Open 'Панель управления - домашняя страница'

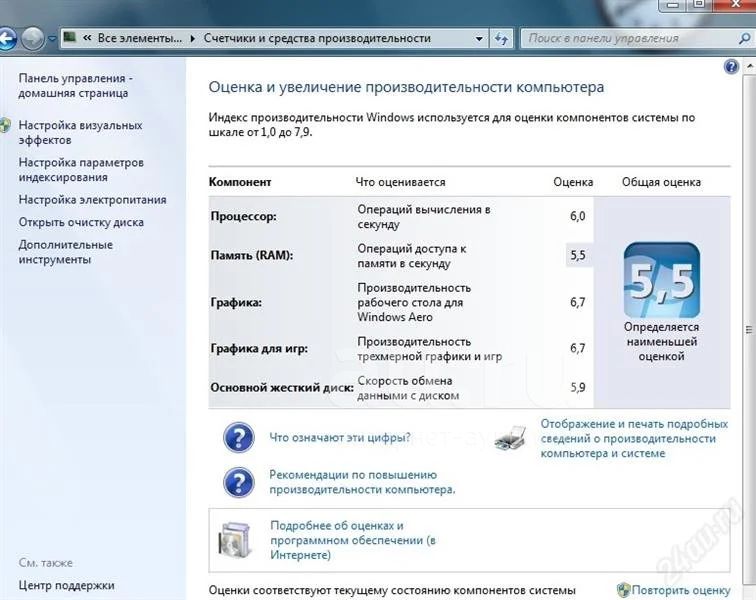tap(76, 85)
